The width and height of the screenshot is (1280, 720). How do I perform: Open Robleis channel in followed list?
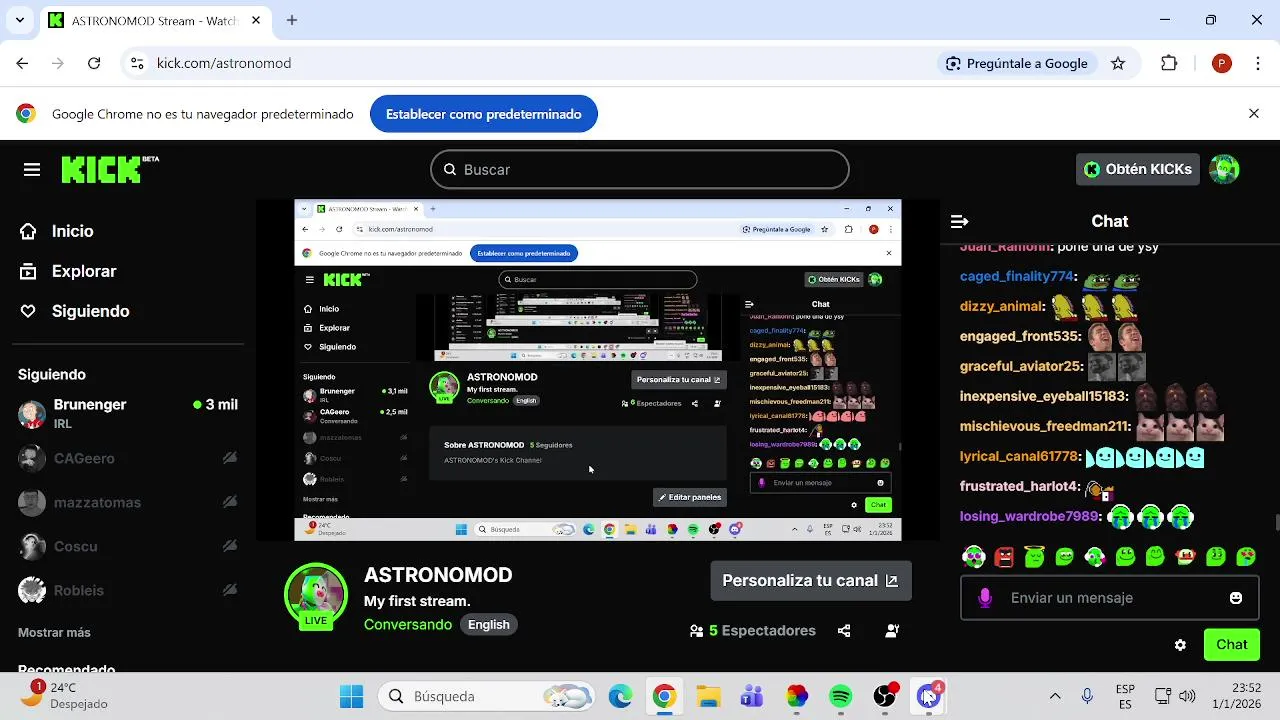tap(128, 590)
